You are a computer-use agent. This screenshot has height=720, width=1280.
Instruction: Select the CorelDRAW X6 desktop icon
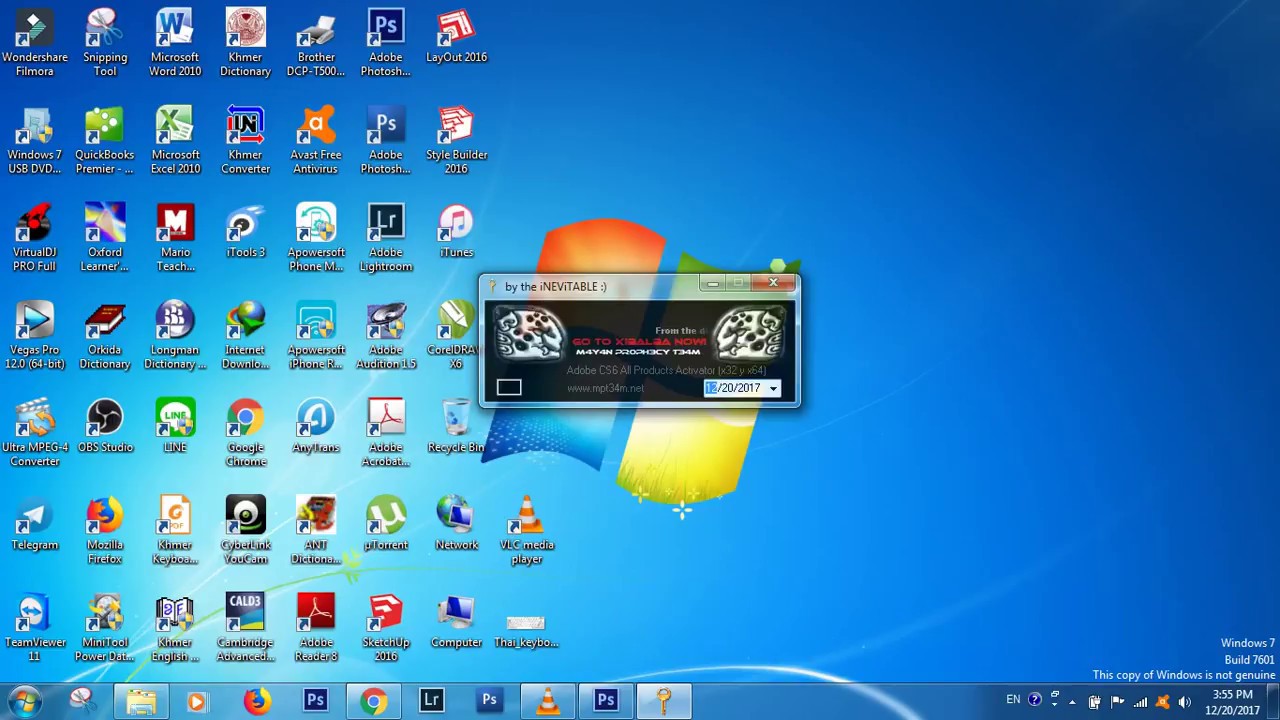click(x=456, y=336)
